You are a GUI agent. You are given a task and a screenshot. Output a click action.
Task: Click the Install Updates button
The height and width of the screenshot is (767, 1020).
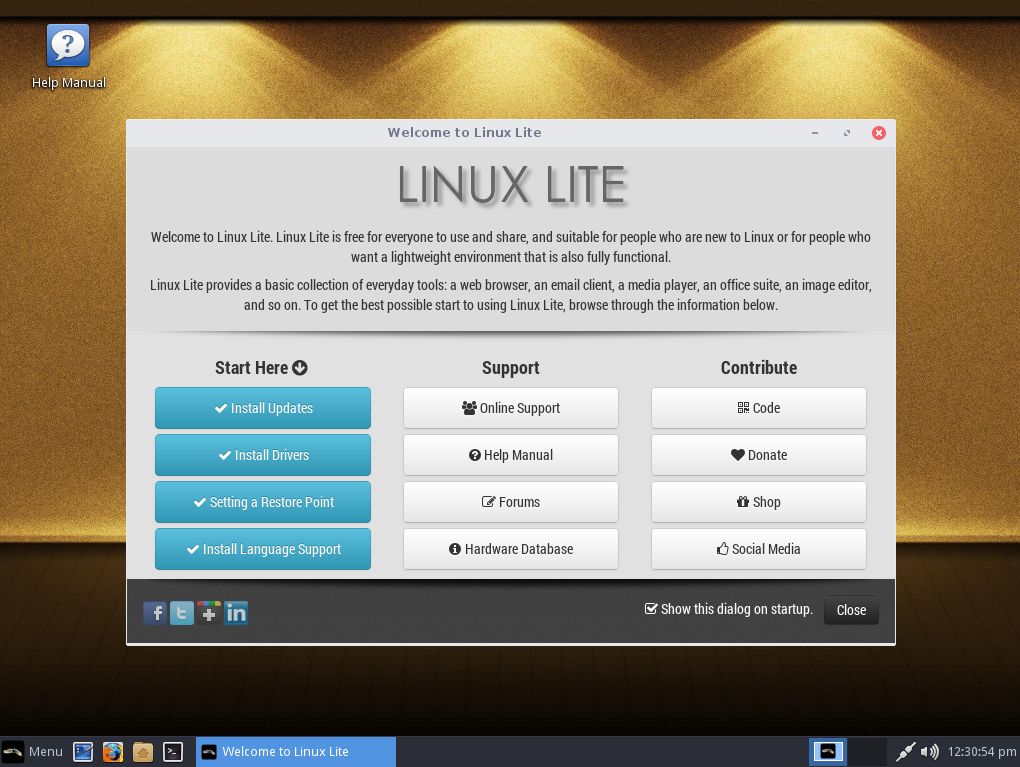(x=263, y=408)
